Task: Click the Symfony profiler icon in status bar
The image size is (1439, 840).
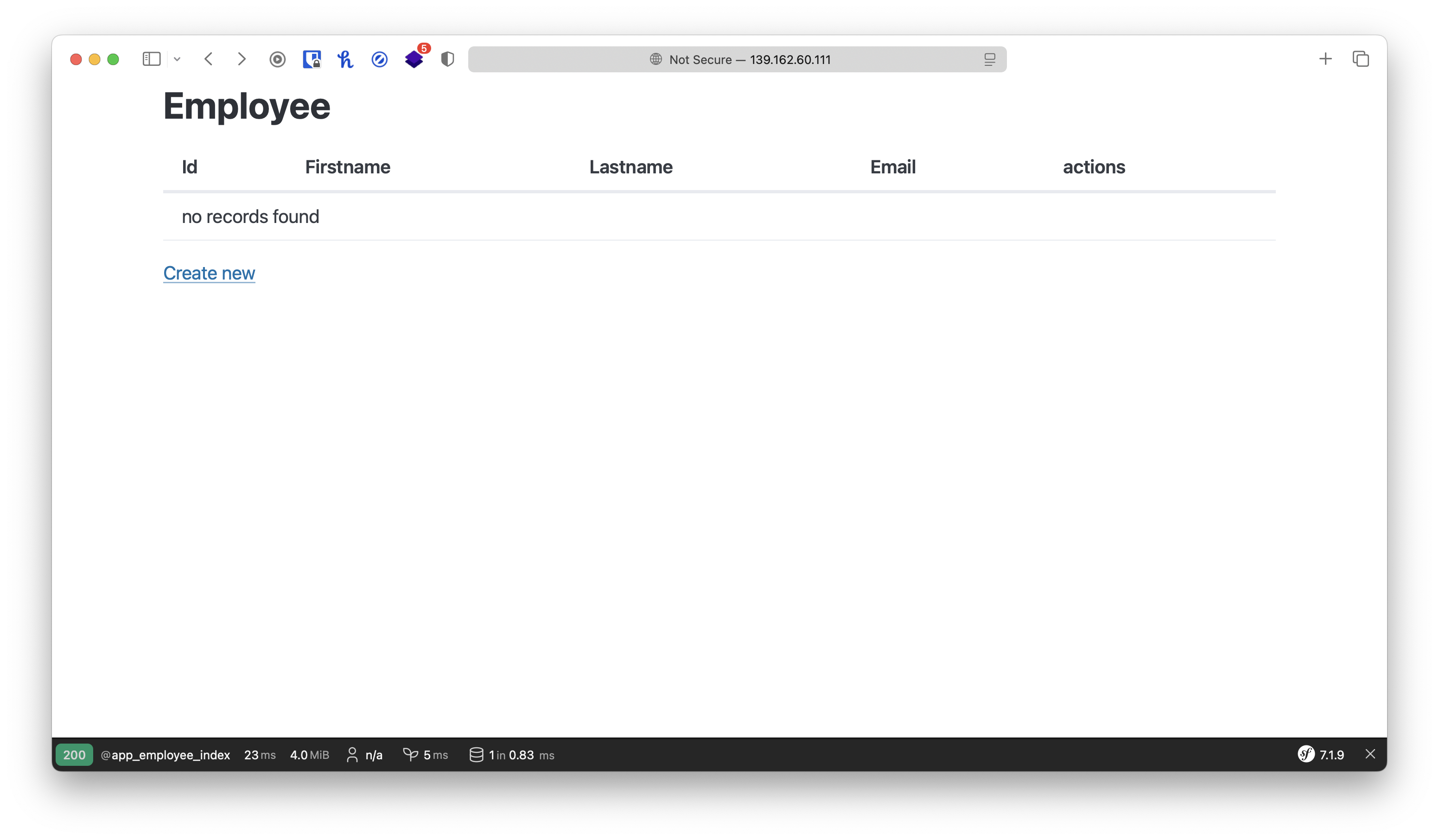Action: (x=1307, y=754)
